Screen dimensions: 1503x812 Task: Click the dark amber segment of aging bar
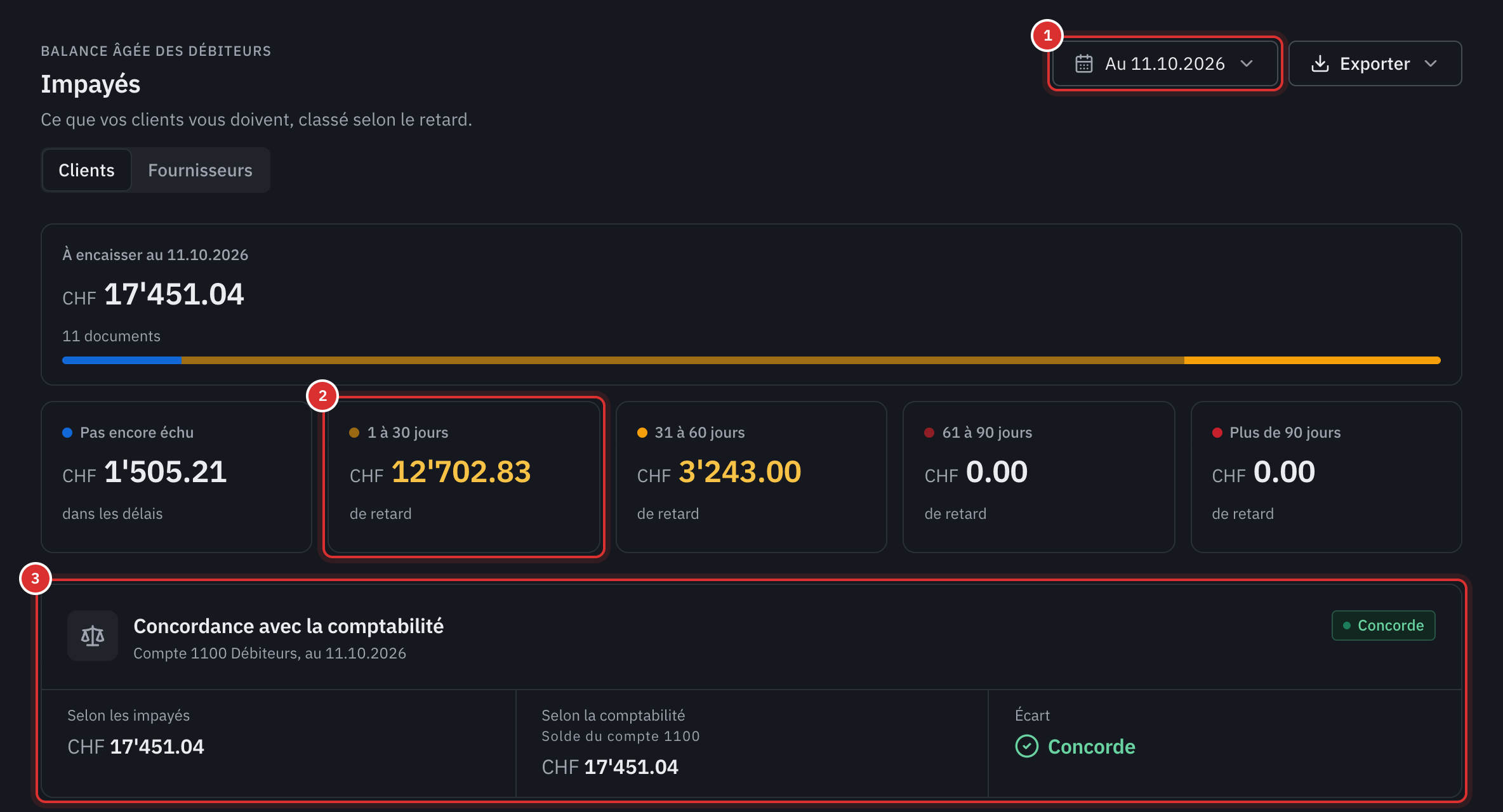683,360
